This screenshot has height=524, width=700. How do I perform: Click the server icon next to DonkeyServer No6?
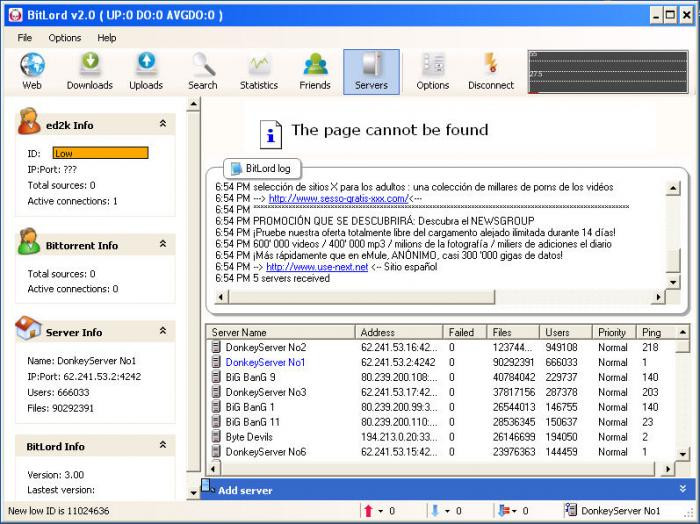(x=216, y=451)
